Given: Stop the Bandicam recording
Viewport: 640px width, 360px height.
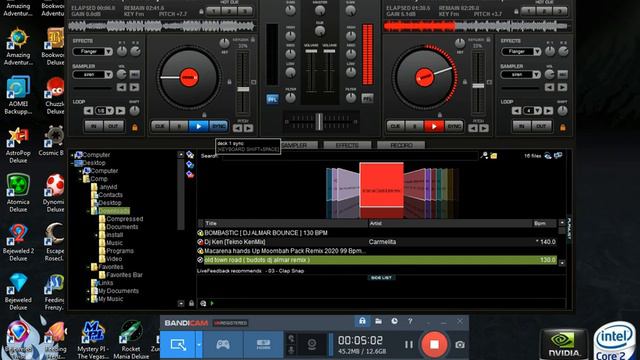Looking at the screenshot, I should pyautogui.click(x=434, y=345).
